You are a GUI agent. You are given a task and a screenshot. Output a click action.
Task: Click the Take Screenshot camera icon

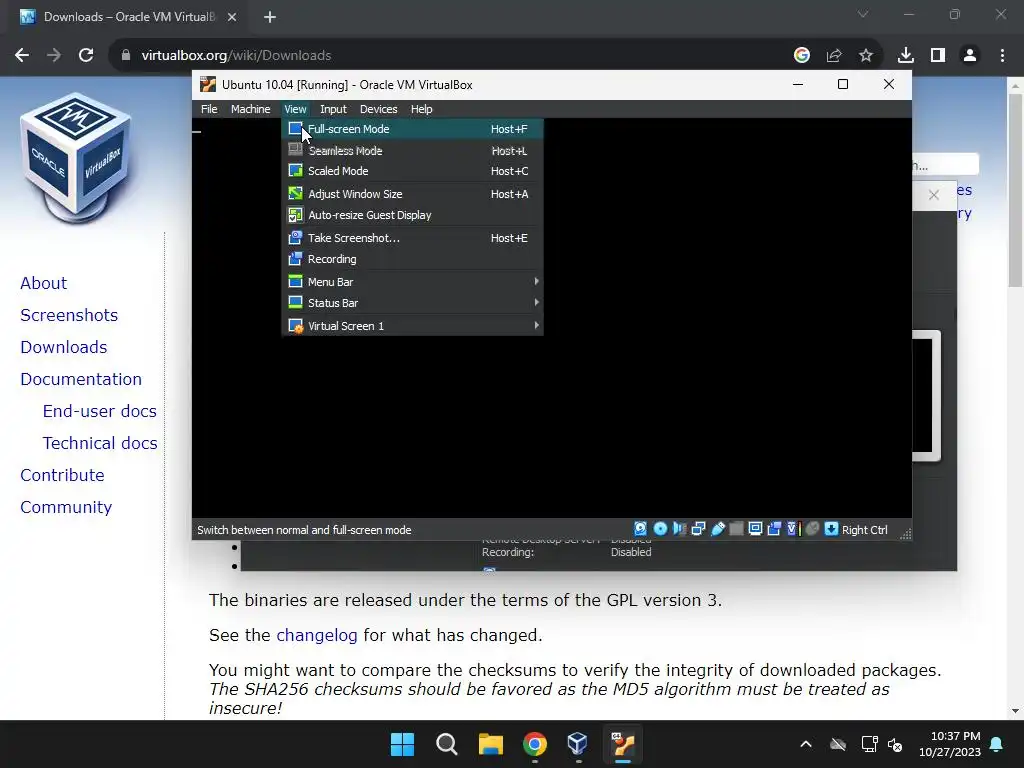[x=295, y=238]
